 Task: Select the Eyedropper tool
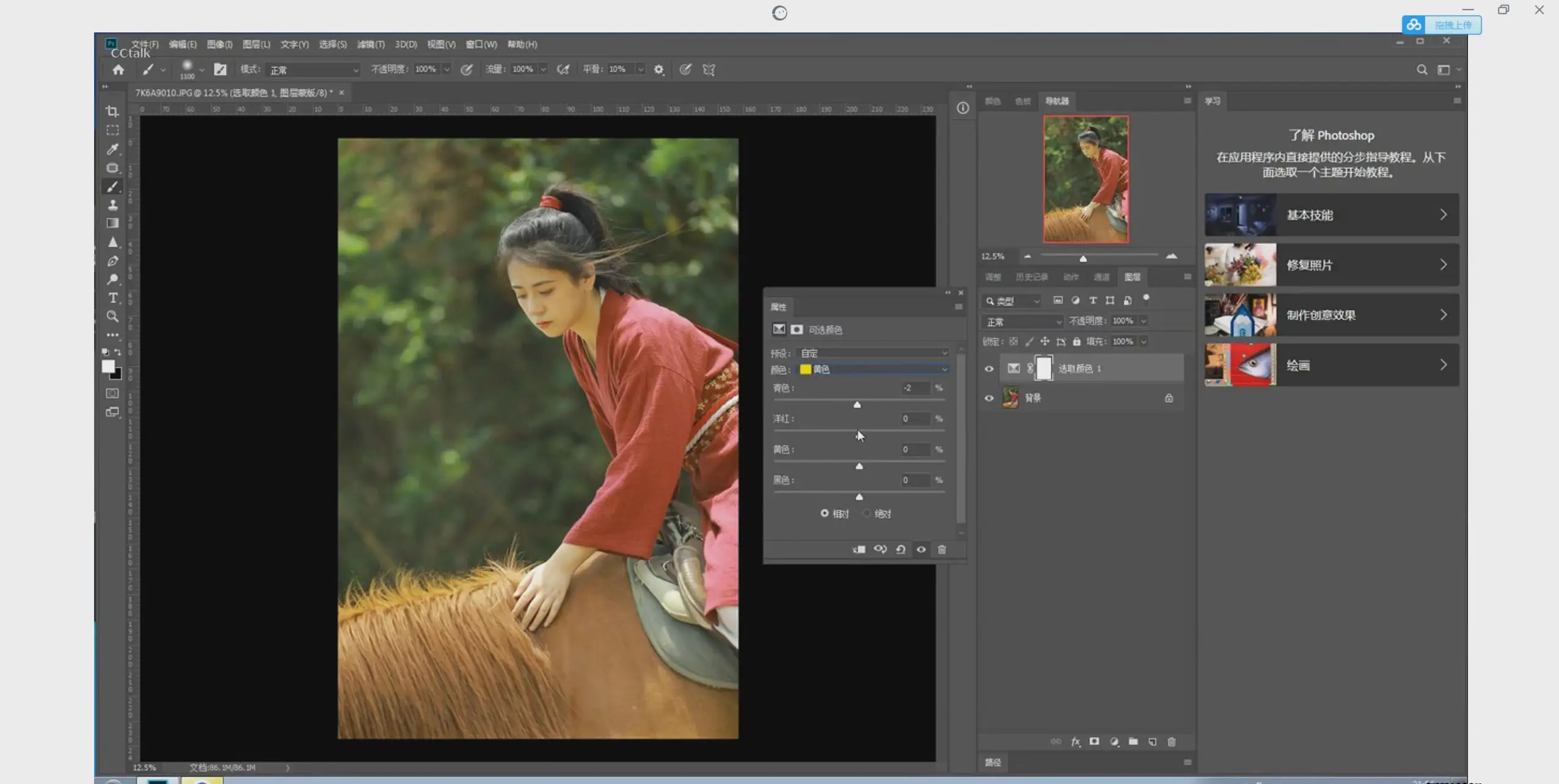[112, 149]
